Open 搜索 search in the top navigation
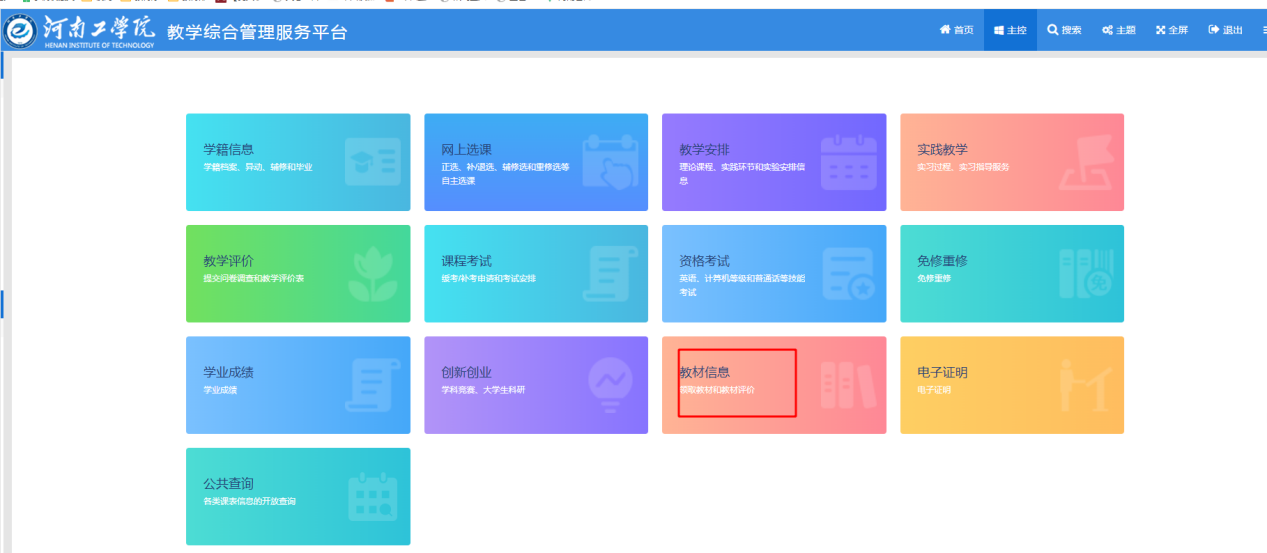This screenshot has width=1267, height=553. (x=1064, y=30)
